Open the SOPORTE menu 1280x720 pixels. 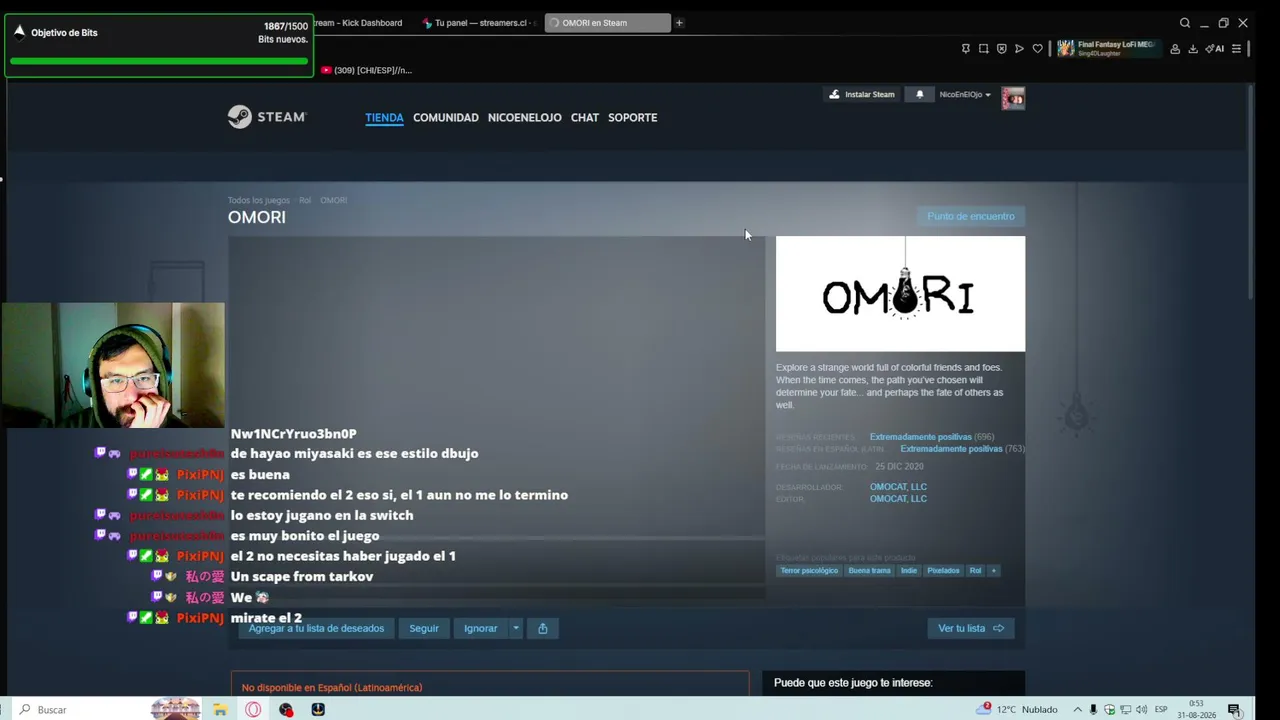click(633, 118)
